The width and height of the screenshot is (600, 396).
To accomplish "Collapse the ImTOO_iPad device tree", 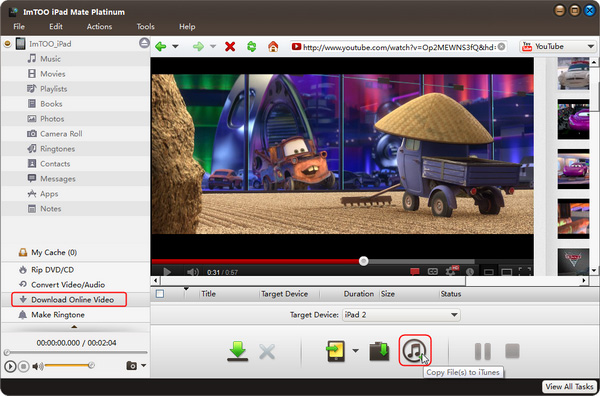I will [x=7, y=44].
